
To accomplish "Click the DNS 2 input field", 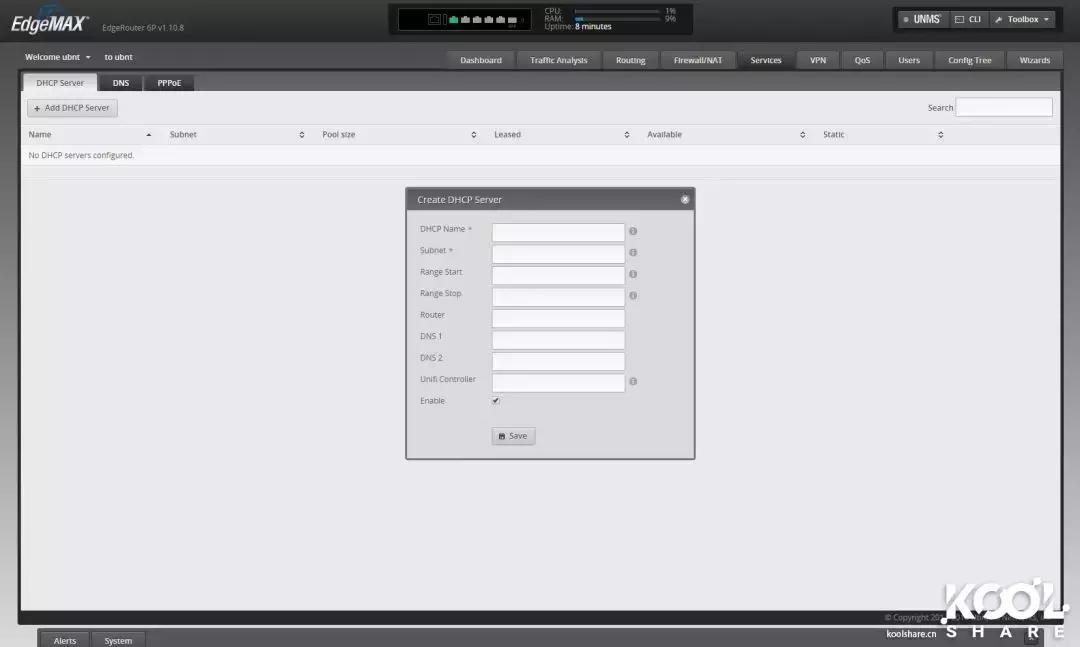I will [558, 360].
